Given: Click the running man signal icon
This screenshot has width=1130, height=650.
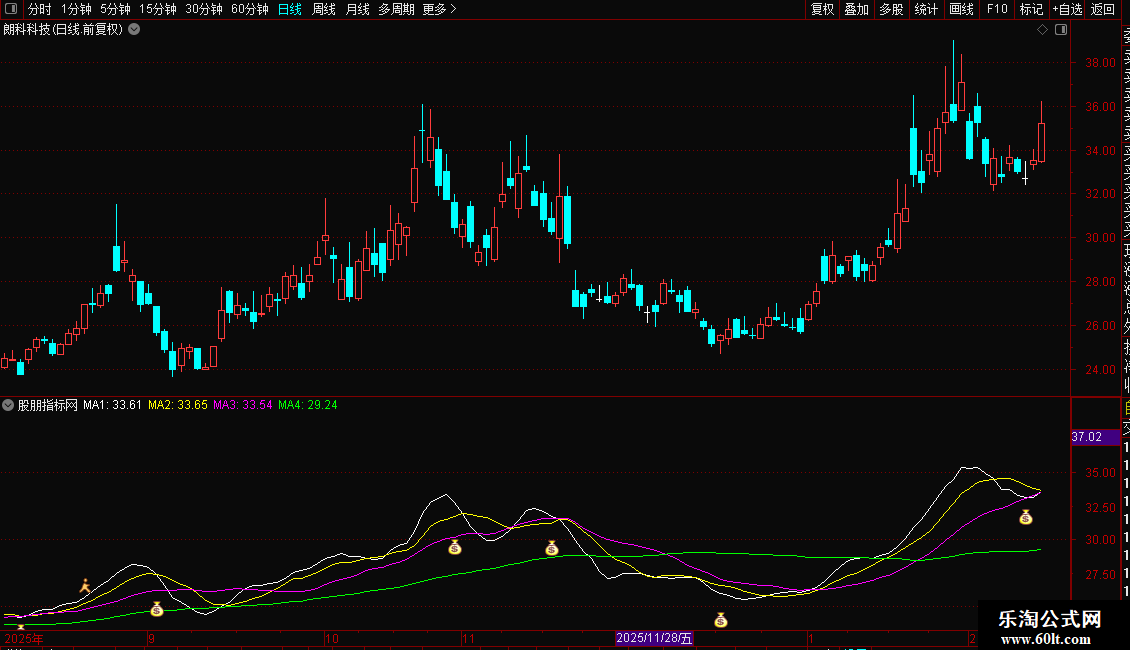Looking at the screenshot, I should pos(85,586).
